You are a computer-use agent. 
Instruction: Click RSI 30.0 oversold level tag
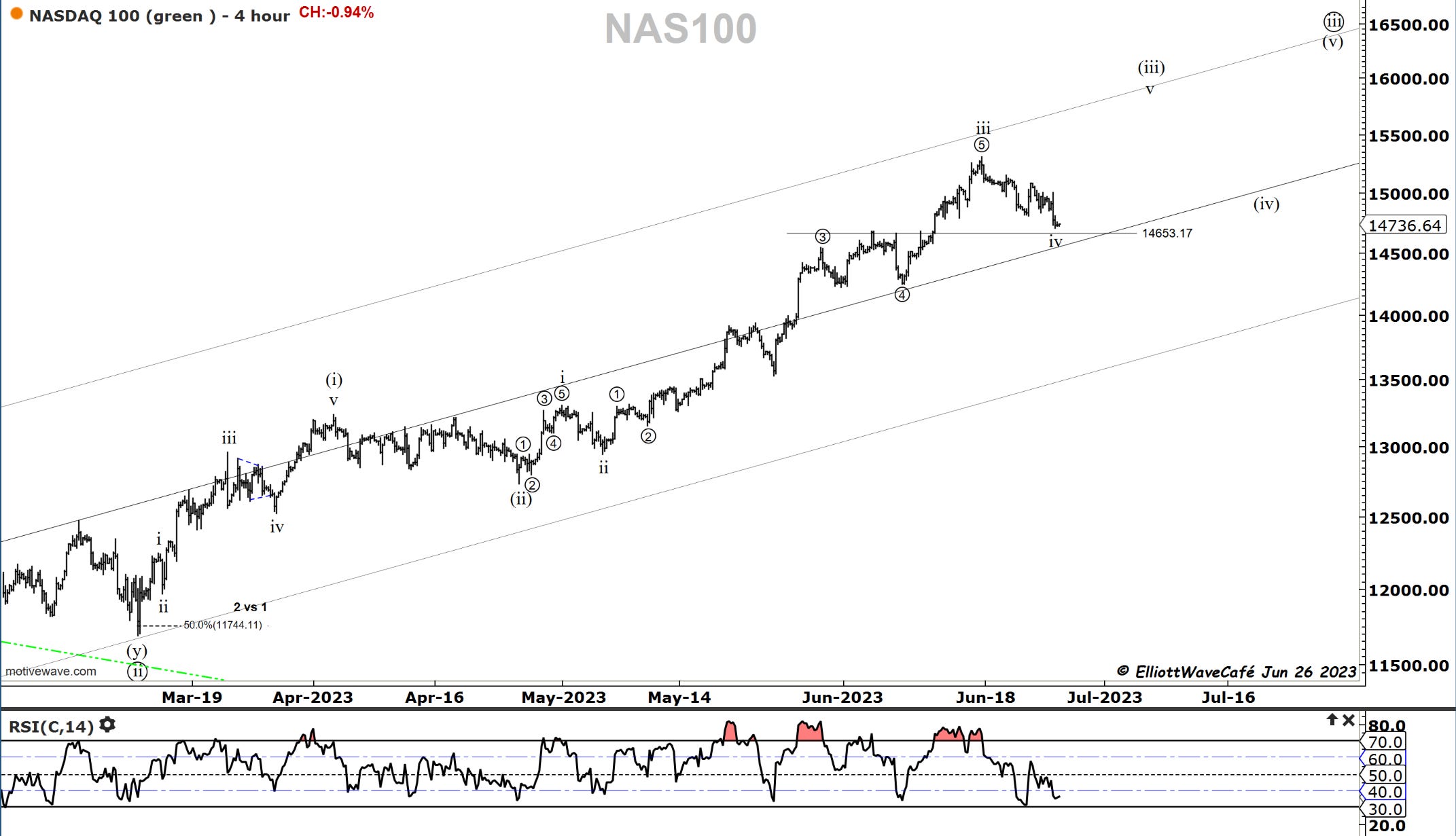[1385, 809]
